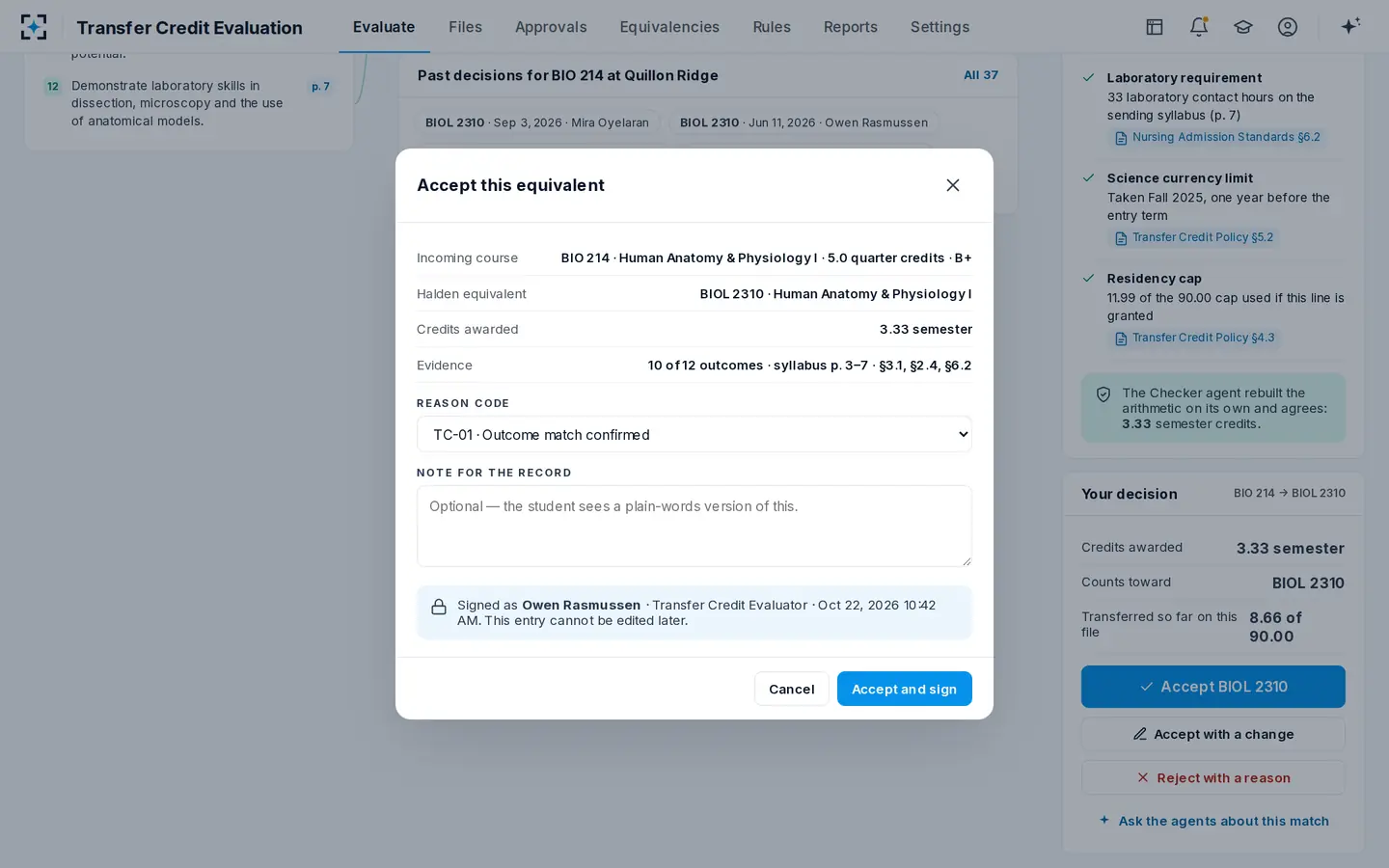Click the 'Residency cap' heading
Viewport: 1389px width, 868px height.
pos(1155,279)
